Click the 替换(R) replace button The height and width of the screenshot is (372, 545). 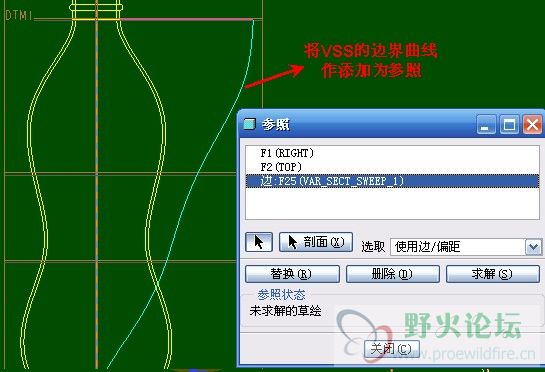click(x=292, y=274)
